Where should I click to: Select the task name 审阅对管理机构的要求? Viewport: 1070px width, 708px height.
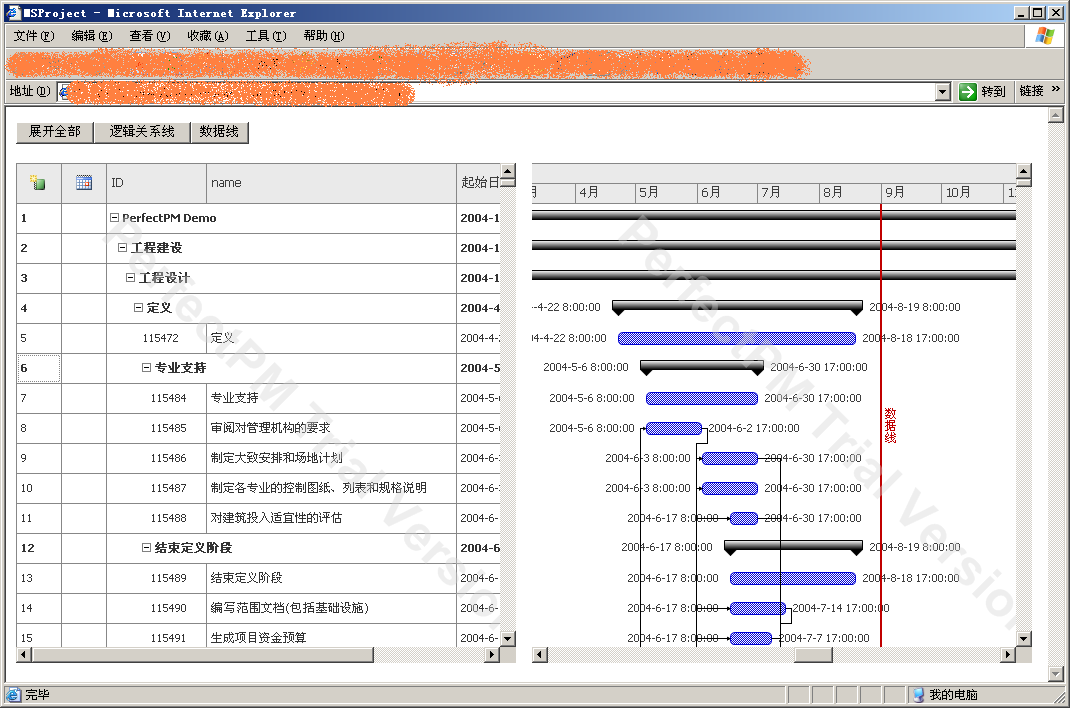(x=270, y=428)
